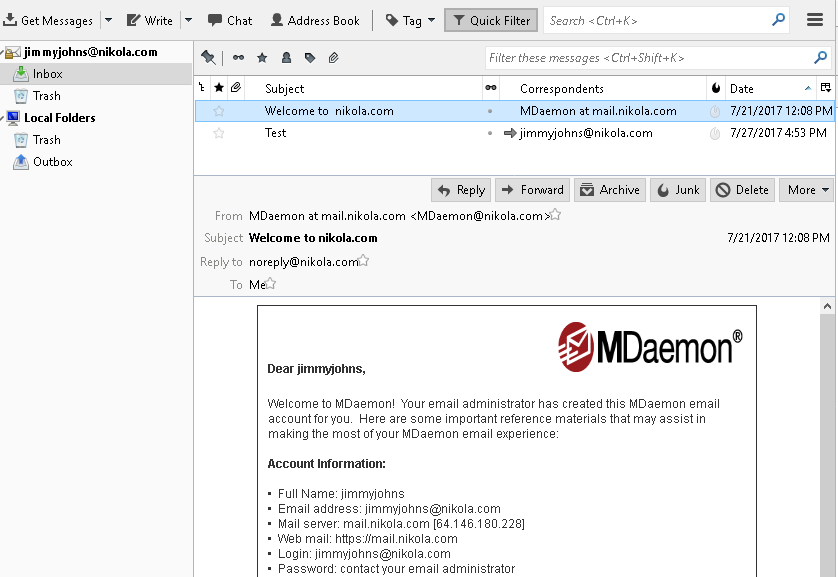The height and width of the screenshot is (577, 838).
Task: Open the column picker icon
Action: pyautogui.click(x=826, y=88)
